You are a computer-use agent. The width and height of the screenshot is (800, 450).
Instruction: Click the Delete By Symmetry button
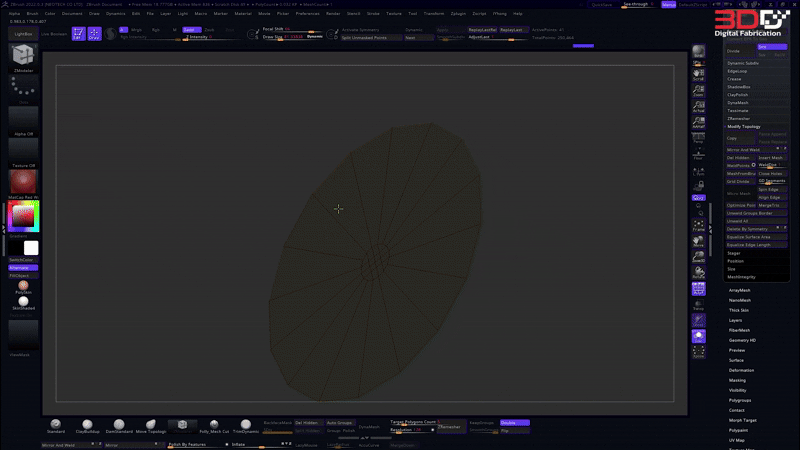(x=748, y=229)
